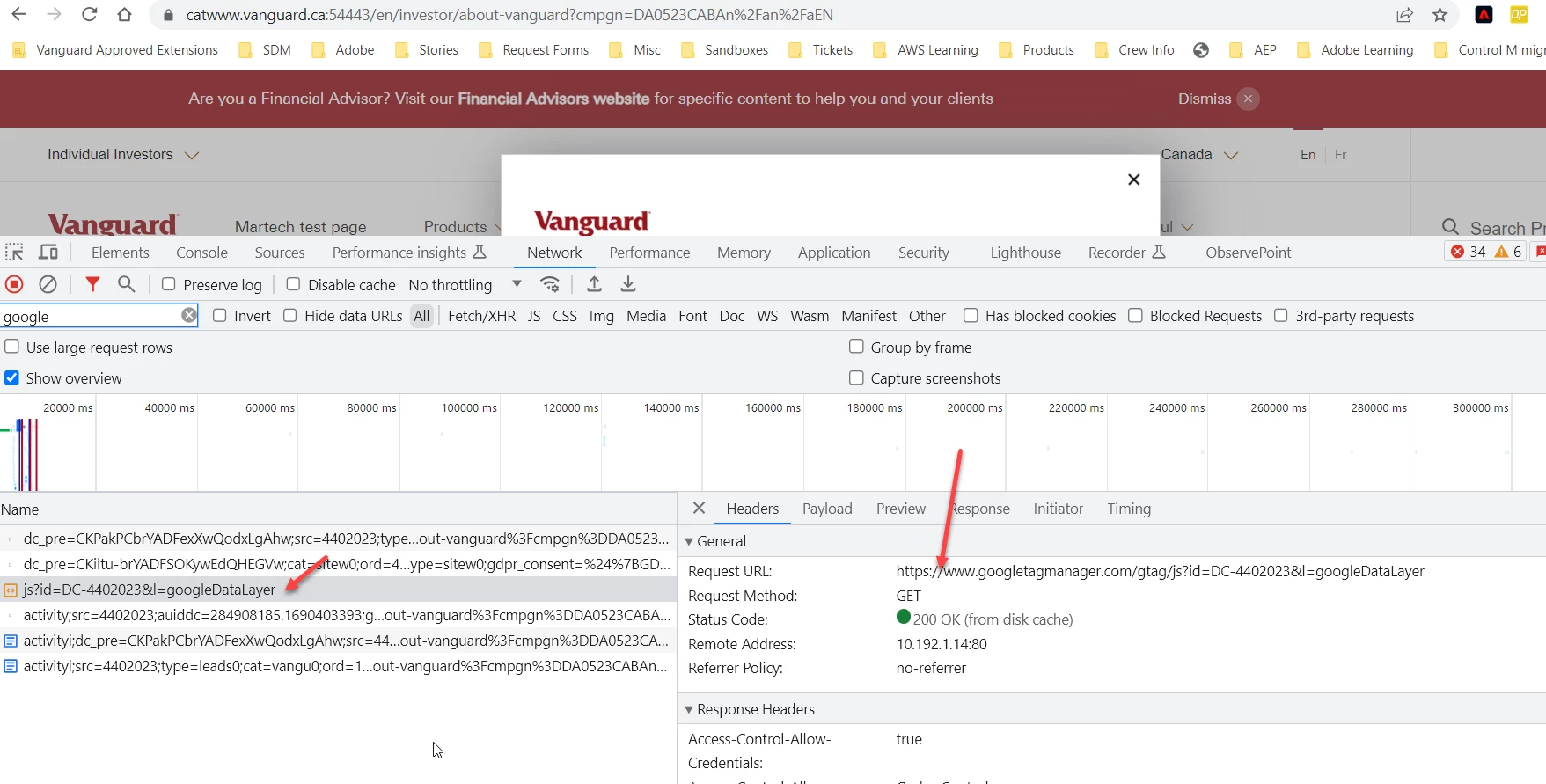The width and height of the screenshot is (1546, 784).
Task: Enable Preserve log checkbox
Action: pyautogui.click(x=169, y=284)
